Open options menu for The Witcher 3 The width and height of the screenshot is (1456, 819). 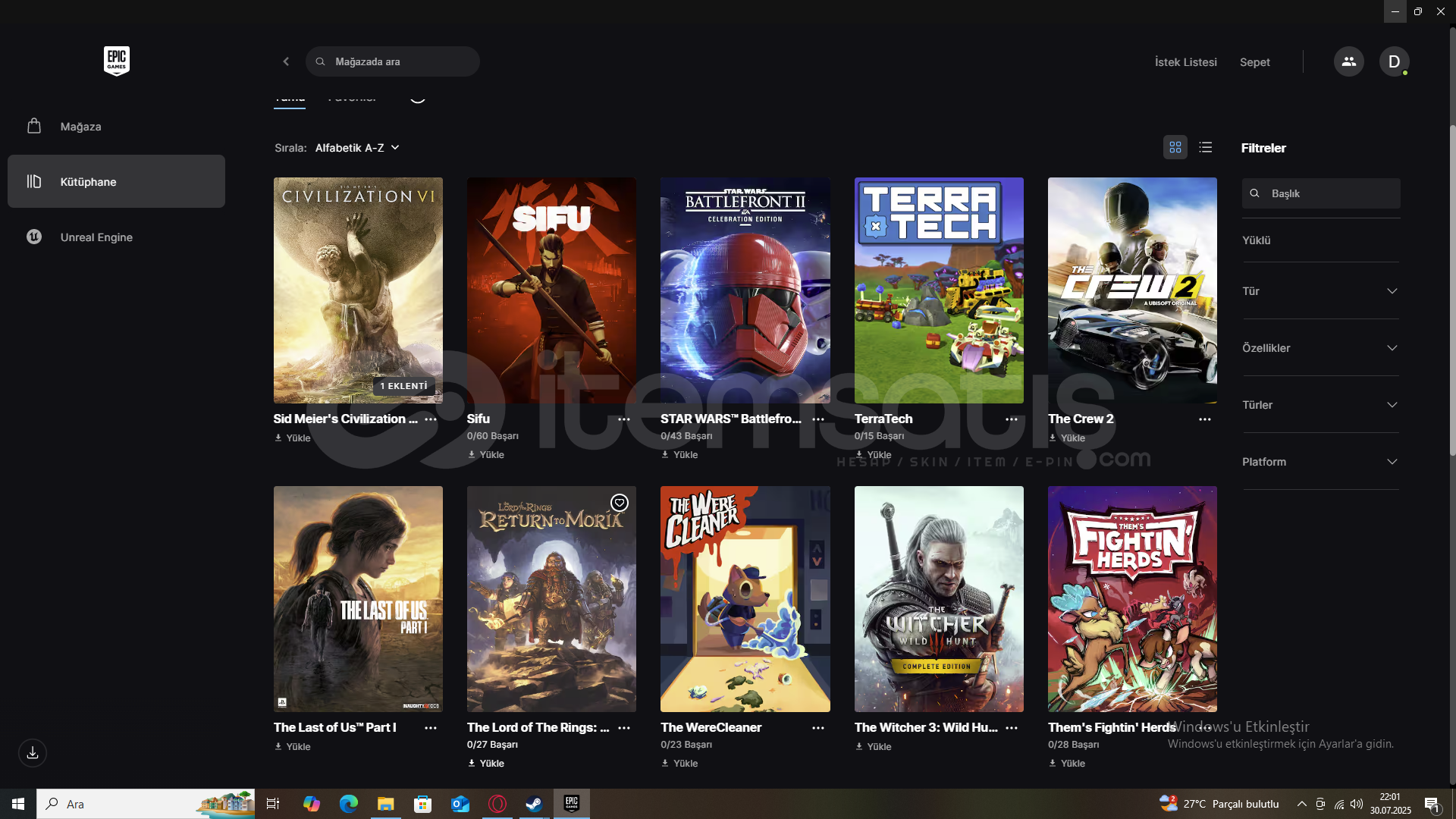[x=1012, y=728]
